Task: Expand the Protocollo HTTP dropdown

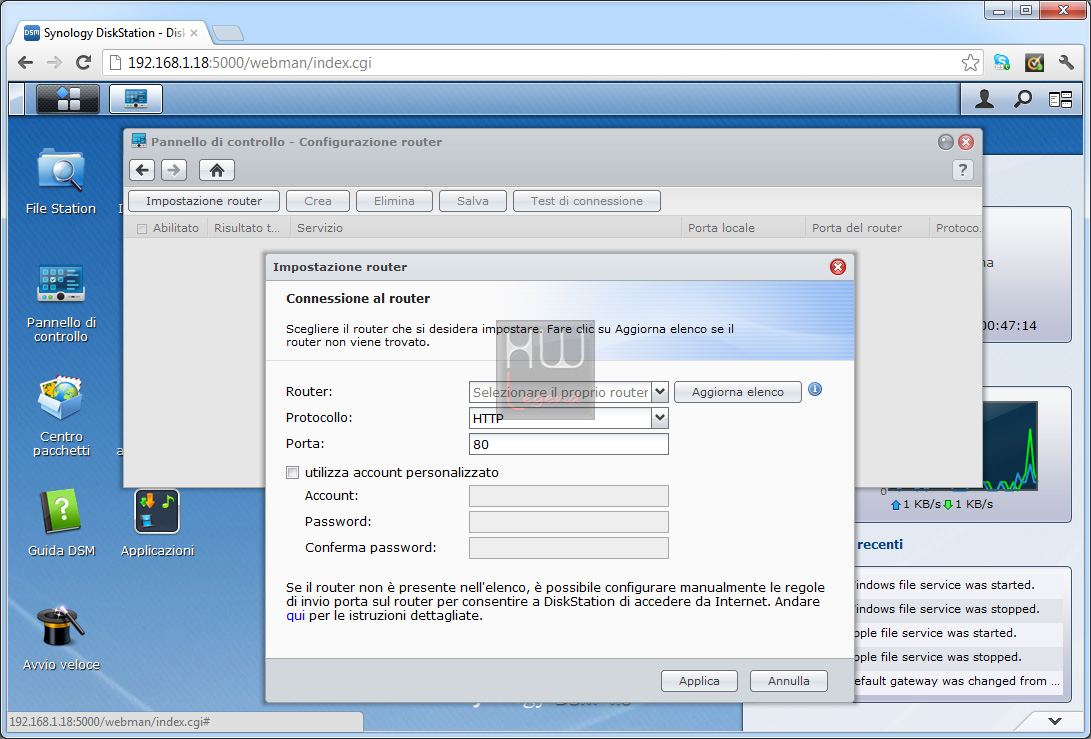Action: tap(660, 418)
